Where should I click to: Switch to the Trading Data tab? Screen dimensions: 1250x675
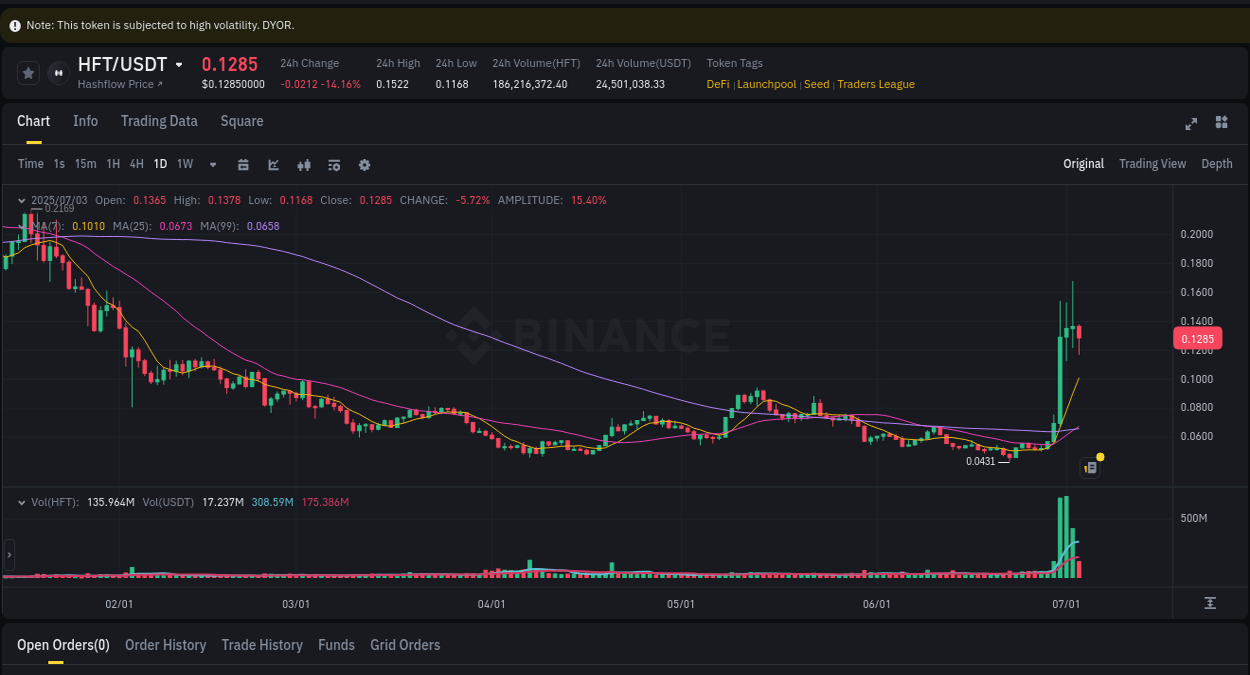click(159, 121)
